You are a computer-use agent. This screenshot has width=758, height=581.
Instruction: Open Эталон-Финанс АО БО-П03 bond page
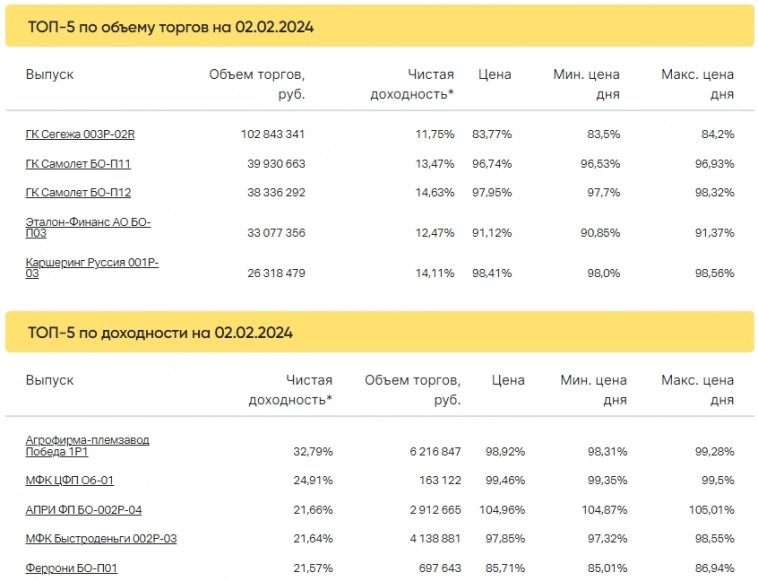tap(88, 227)
